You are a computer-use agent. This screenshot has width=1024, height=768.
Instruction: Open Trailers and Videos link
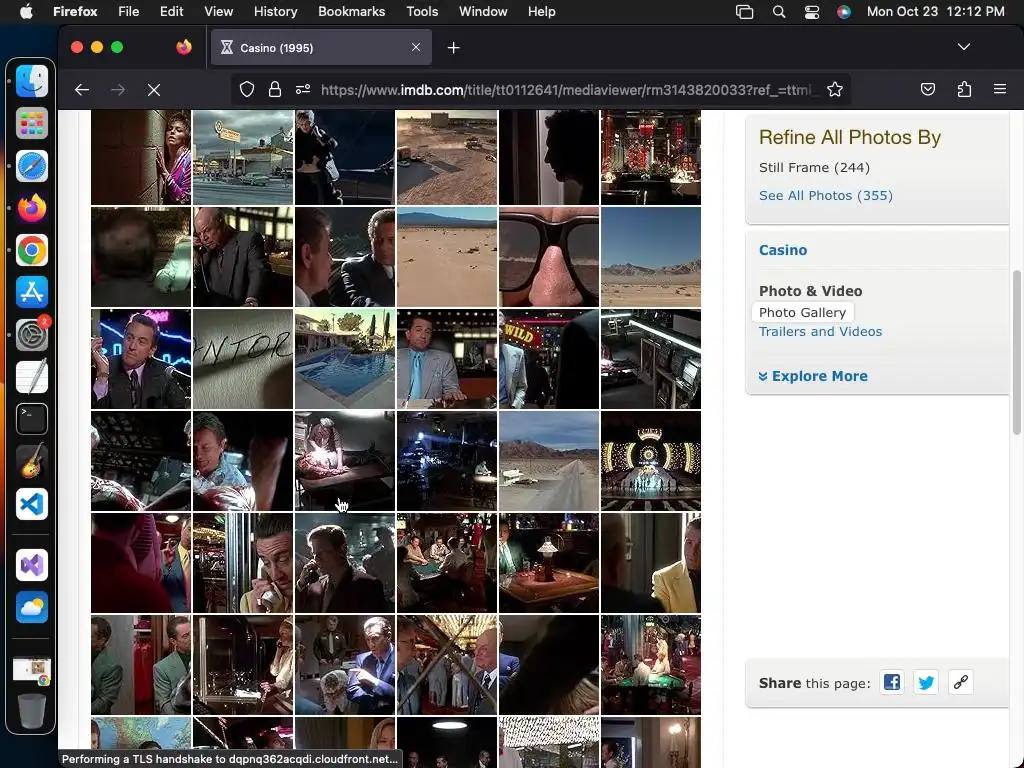pyautogui.click(x=820, y=331)
